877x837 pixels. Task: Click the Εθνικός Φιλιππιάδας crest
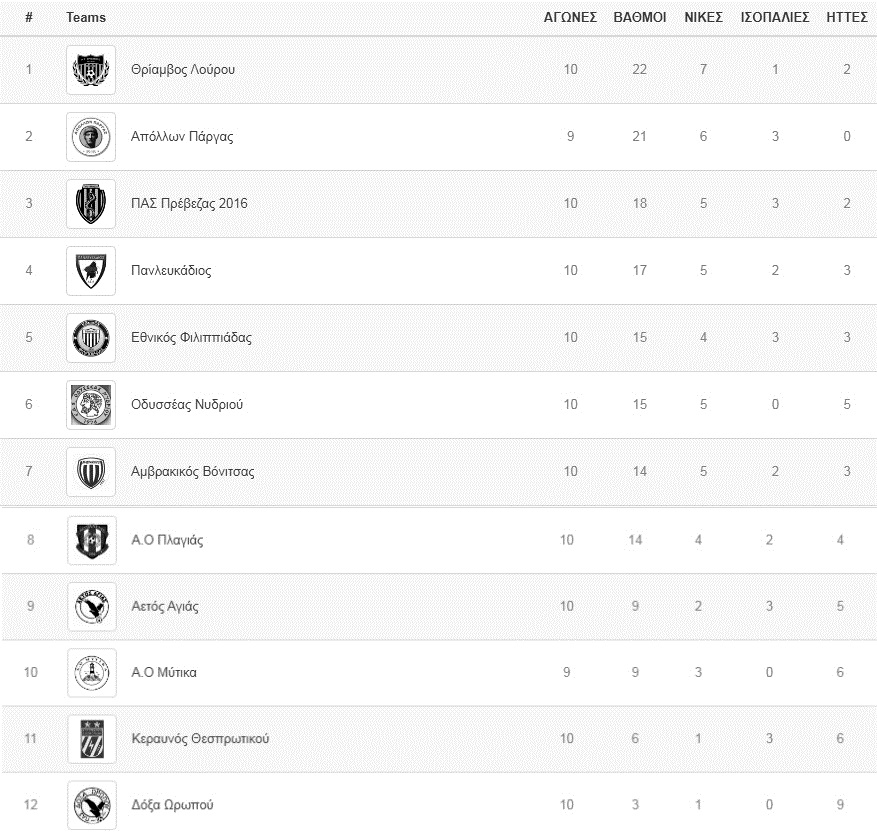point(91,338)
